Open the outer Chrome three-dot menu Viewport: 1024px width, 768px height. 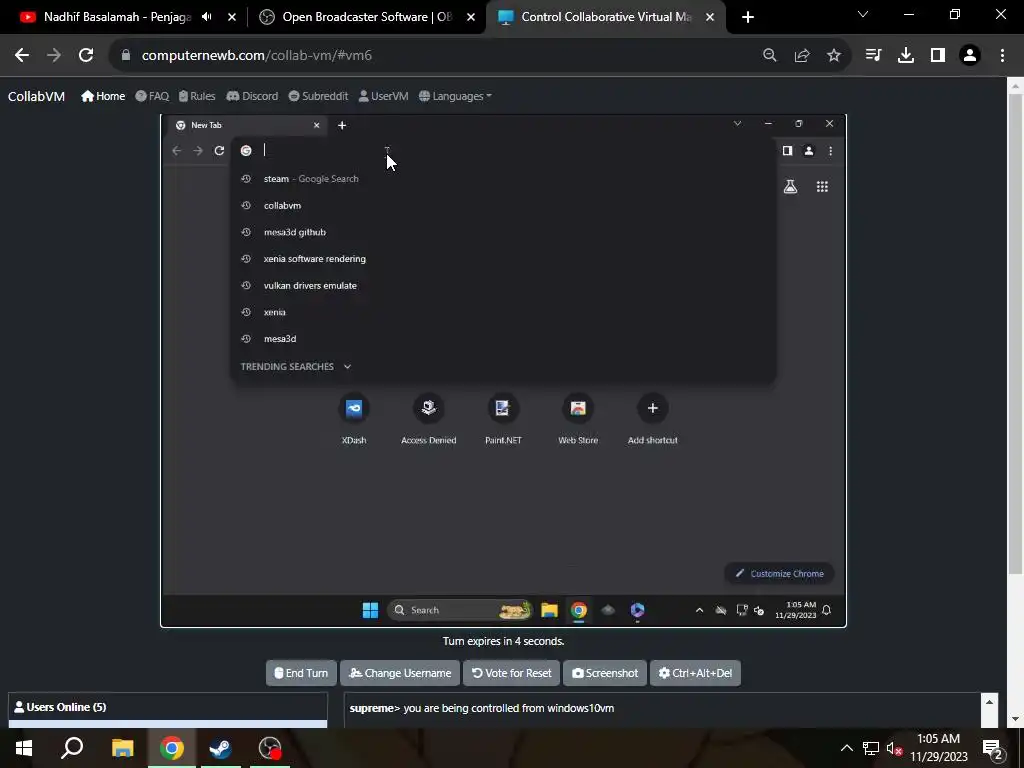[1002, 56]
